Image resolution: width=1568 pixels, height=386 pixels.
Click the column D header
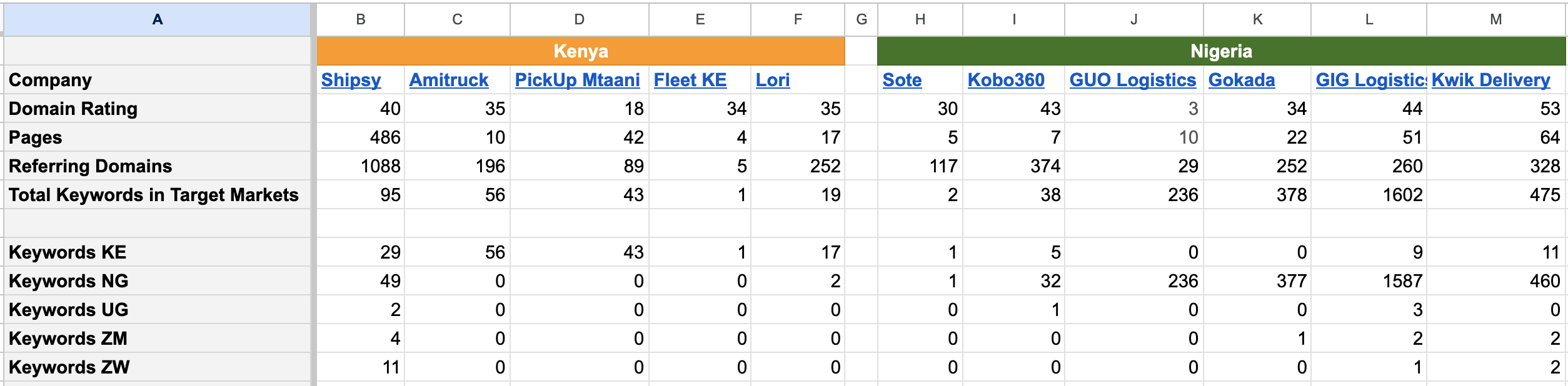click(579, 19)
